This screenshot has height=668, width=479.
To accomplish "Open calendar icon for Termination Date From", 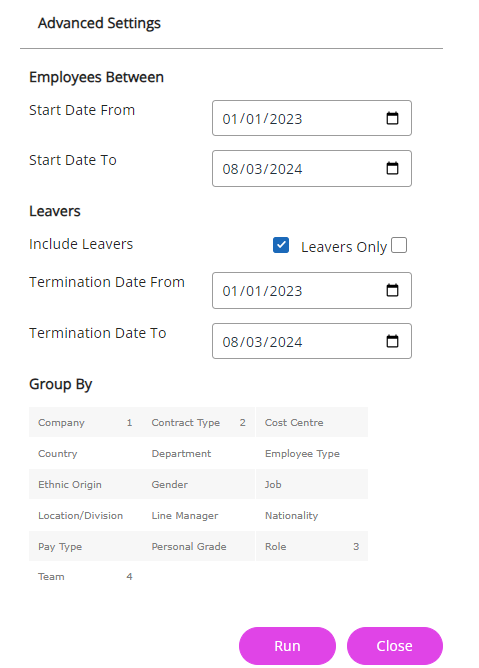I will pyautogui.click(x=392, y=291).
